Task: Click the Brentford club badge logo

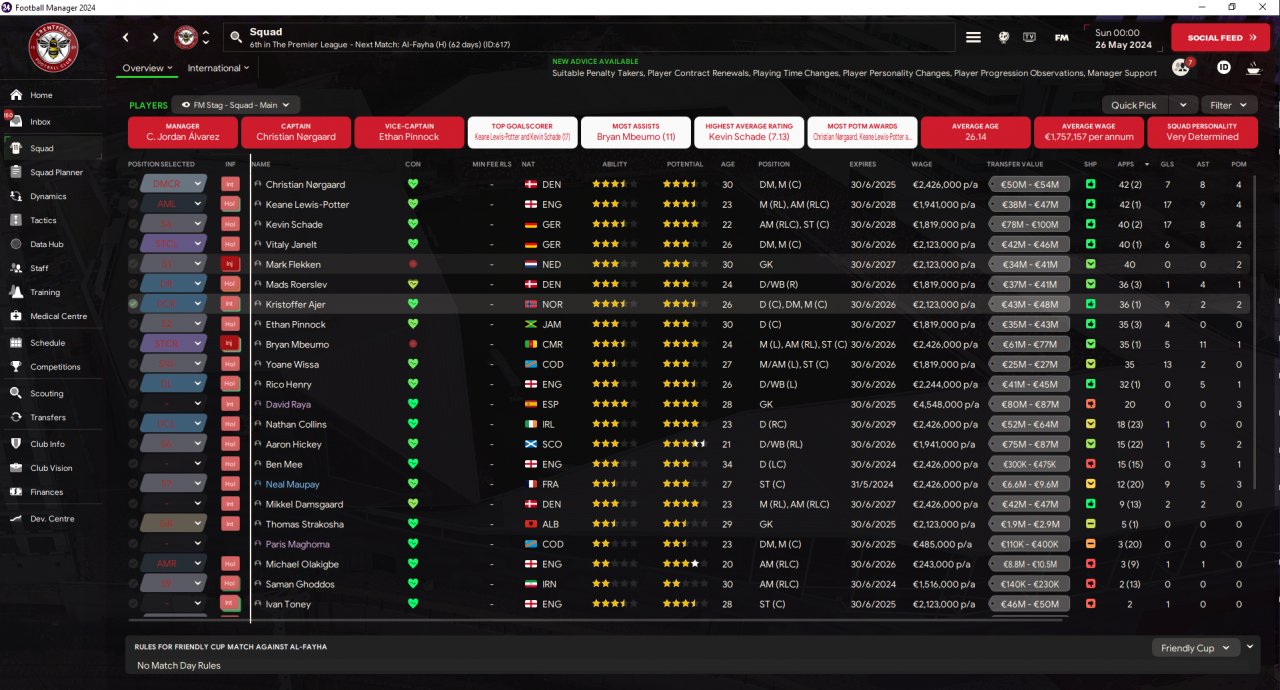Action: click(53, 47)
